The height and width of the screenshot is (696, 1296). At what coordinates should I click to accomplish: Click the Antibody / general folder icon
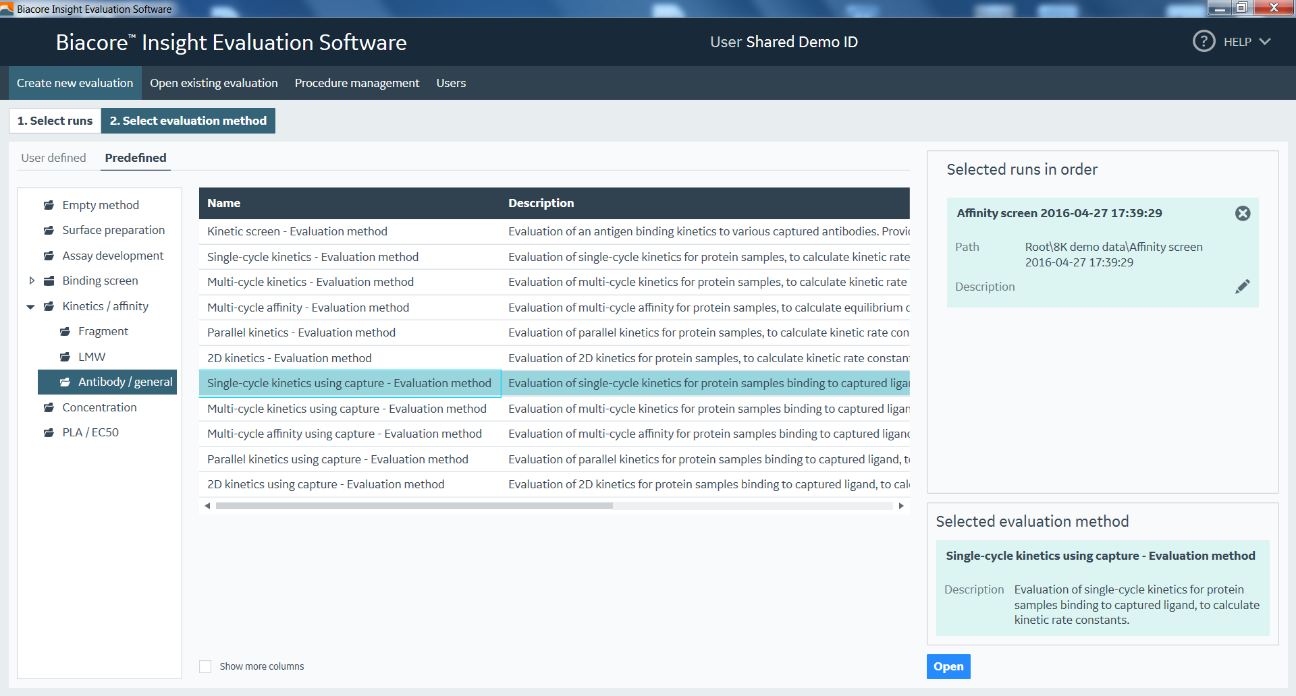tap(65, 382)
